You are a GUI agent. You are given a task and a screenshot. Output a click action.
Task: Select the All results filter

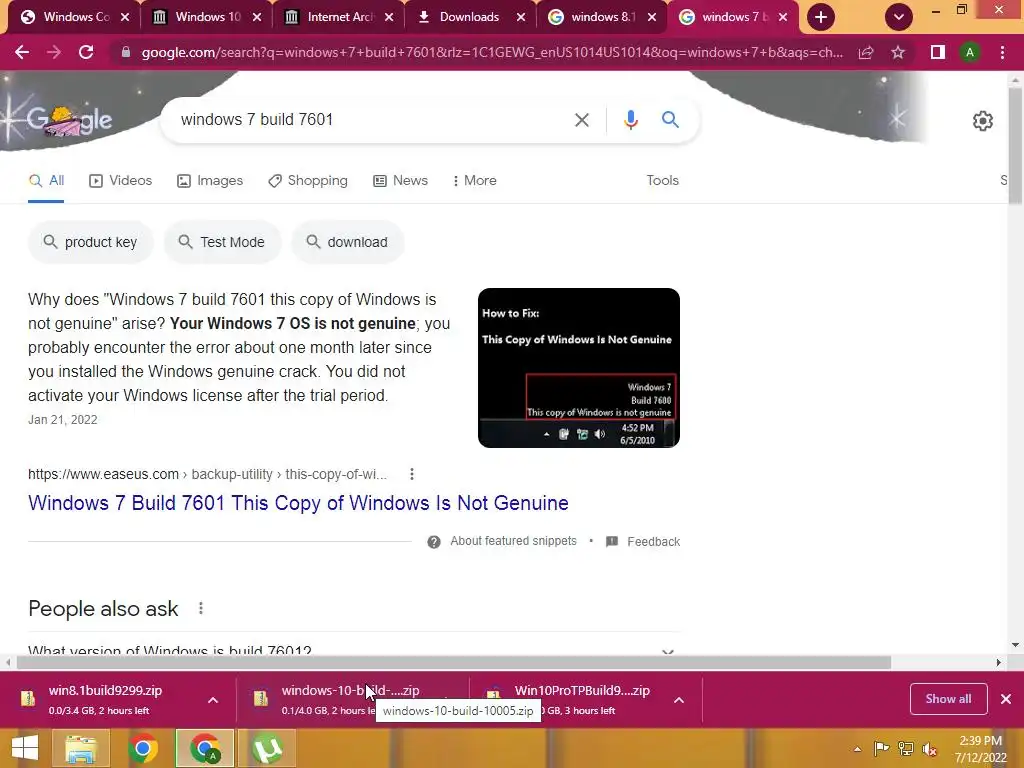pyautogui.click(x=46, y=180)
